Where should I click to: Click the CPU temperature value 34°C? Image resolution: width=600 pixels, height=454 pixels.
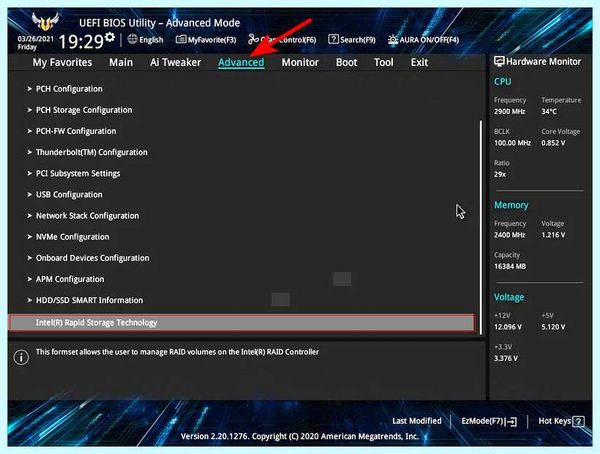(549, 111)
